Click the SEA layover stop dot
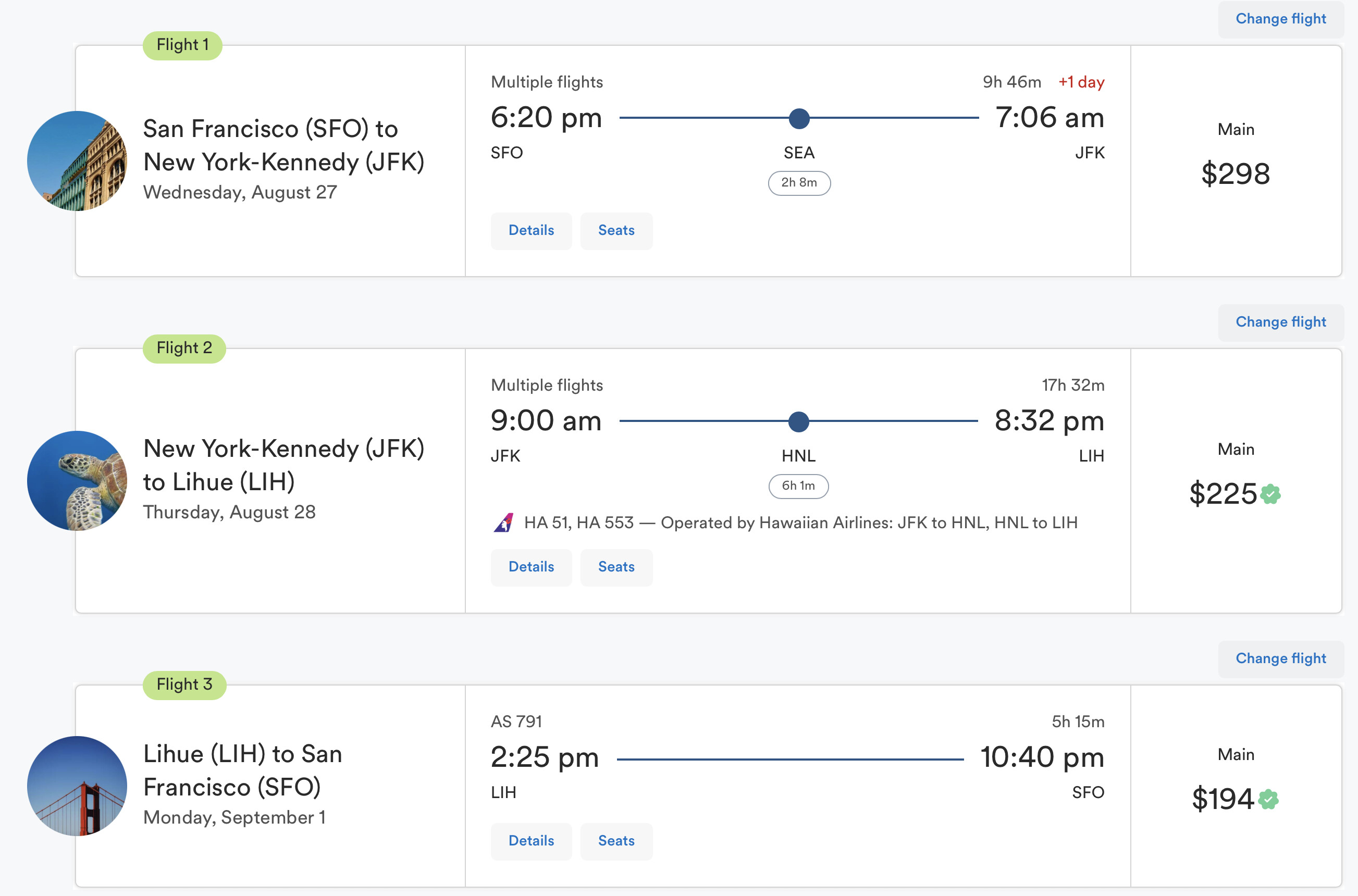The width and height of the screenshot is (1358, 896). click(x=798, y=118)
